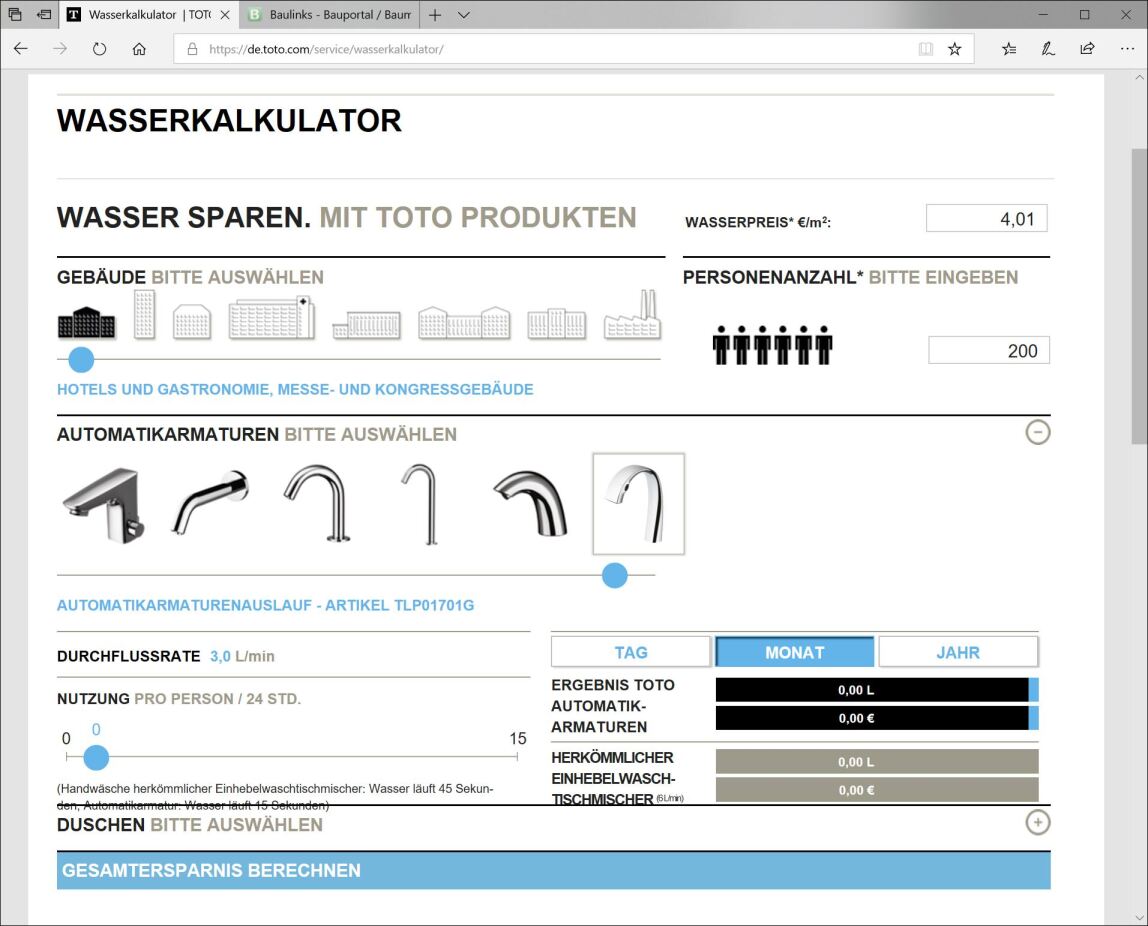Set the open tabs aside
Image resolution: width=1148 pixels, height=926 pixels.
pos(44,15)
